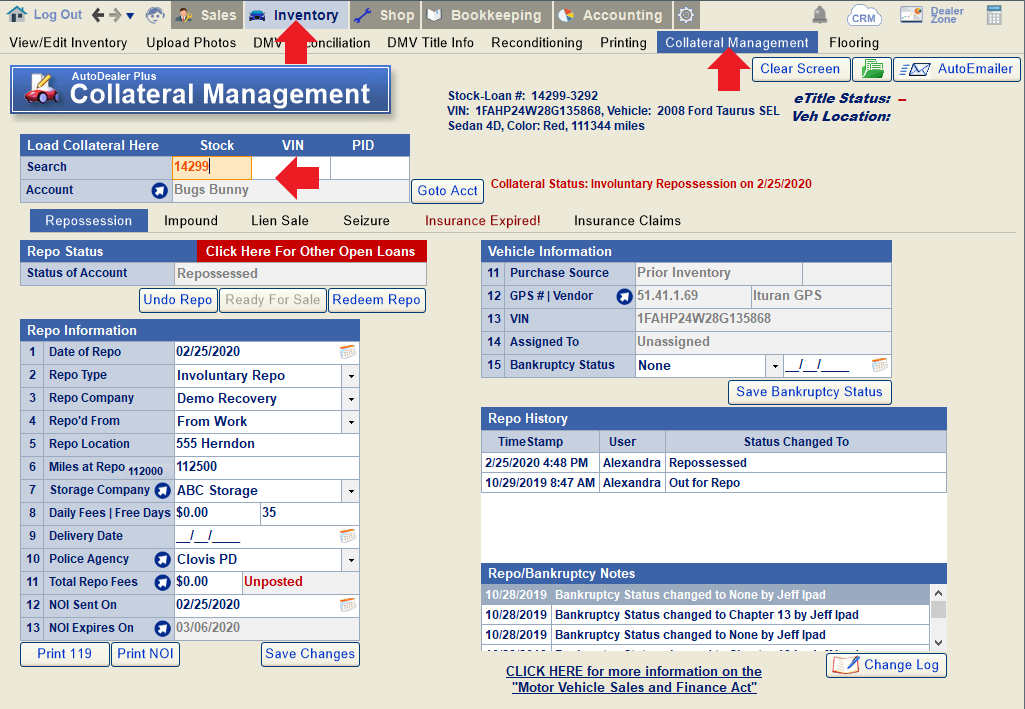Click the blue arrow icon for Total Repo Fees
The image size is (1025, 709).
[162, 582]
